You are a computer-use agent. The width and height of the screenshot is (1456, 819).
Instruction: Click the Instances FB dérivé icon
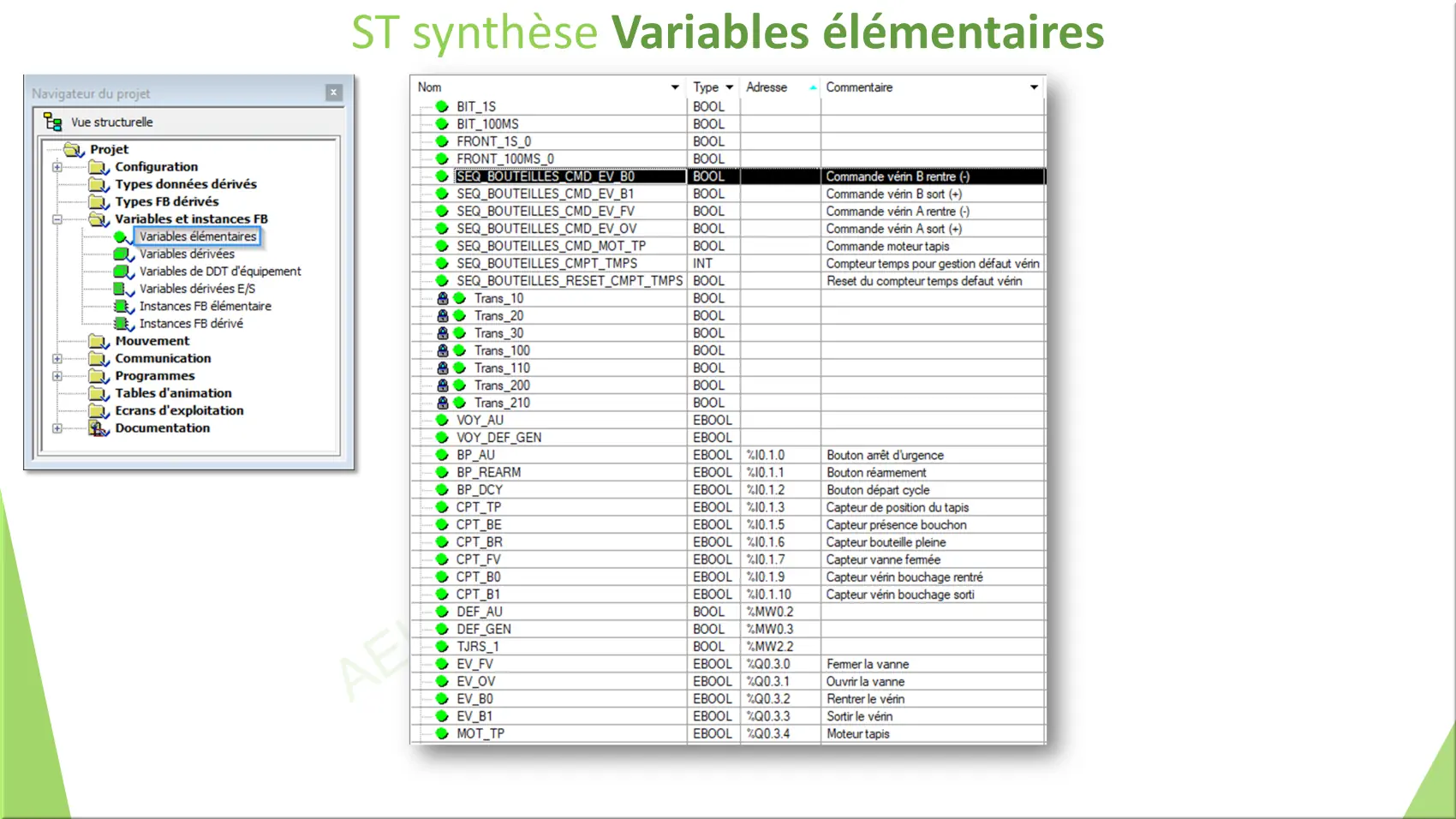pos(123,324)
